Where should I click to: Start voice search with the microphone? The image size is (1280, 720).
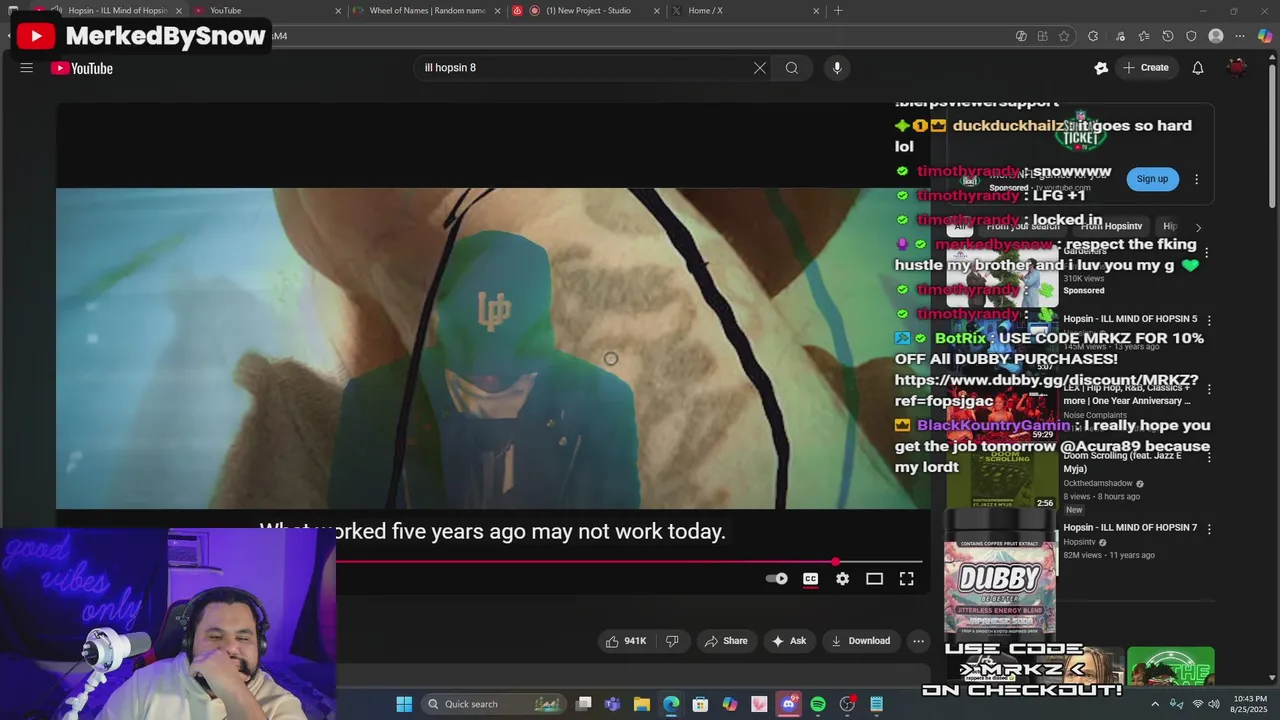(x=837, y=68)
